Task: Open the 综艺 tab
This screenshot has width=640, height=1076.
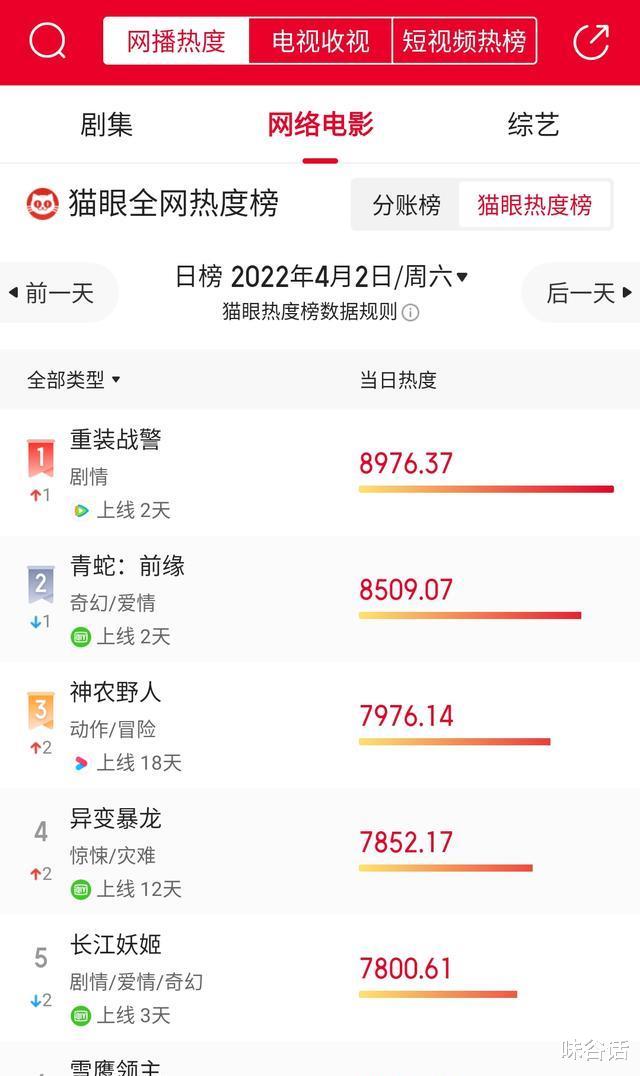Action: pos(533,125)
